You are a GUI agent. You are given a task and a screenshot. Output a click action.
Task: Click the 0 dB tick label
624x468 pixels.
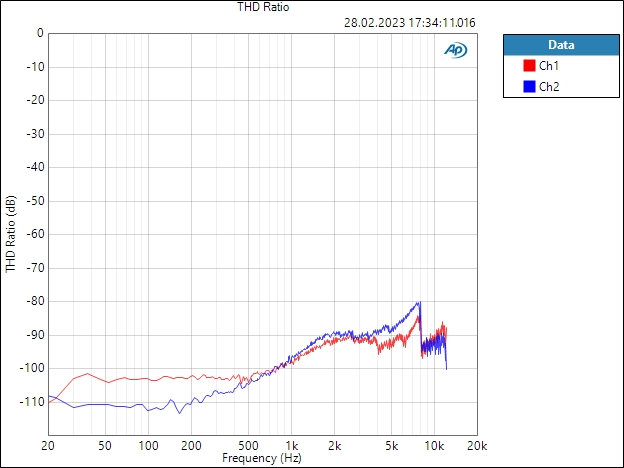click(40, 33)
